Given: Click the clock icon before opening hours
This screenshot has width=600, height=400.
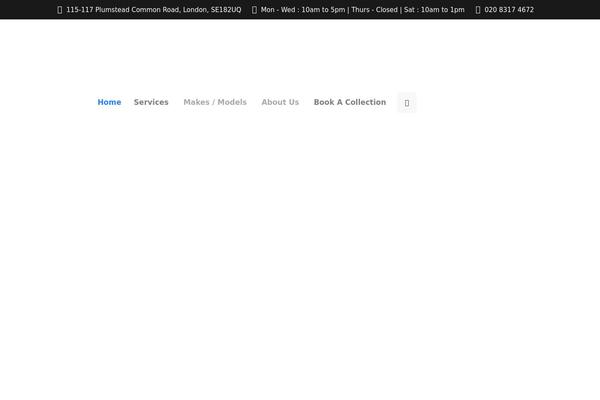Looking at the screenshot, I should [x=254, y=10].
